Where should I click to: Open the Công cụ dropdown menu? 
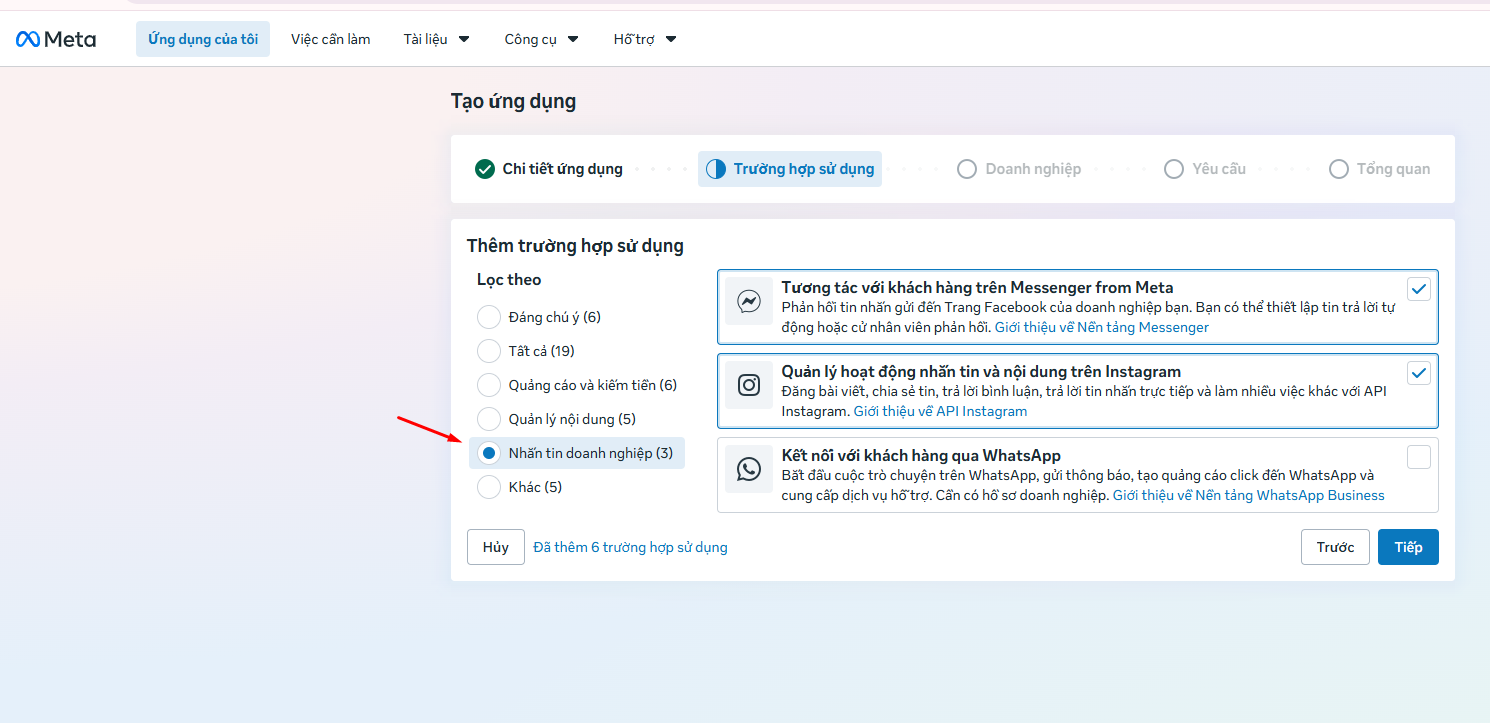point(542,39)
